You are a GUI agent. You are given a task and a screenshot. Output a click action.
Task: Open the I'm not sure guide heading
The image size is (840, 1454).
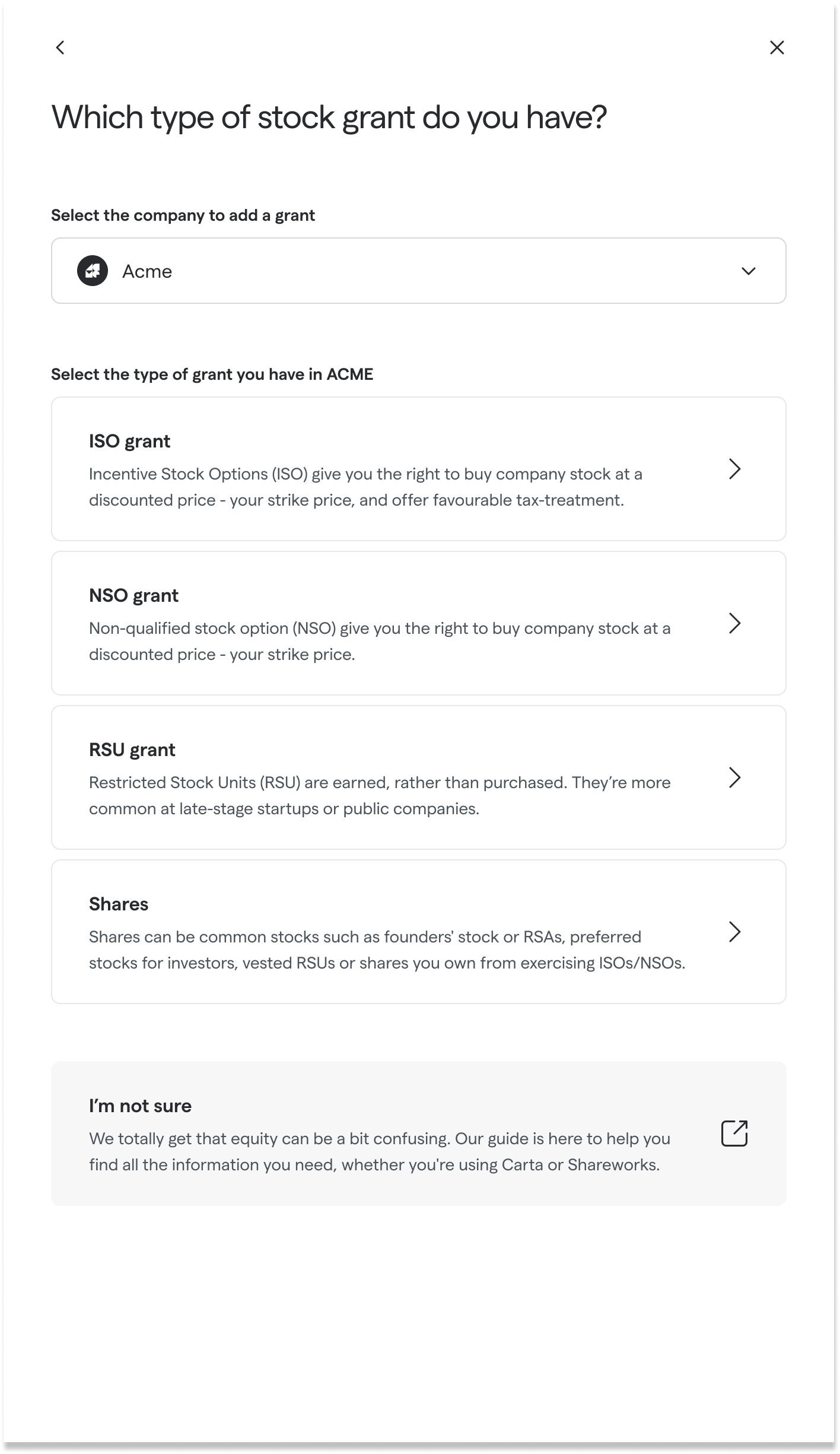(x=140, y=1106)
